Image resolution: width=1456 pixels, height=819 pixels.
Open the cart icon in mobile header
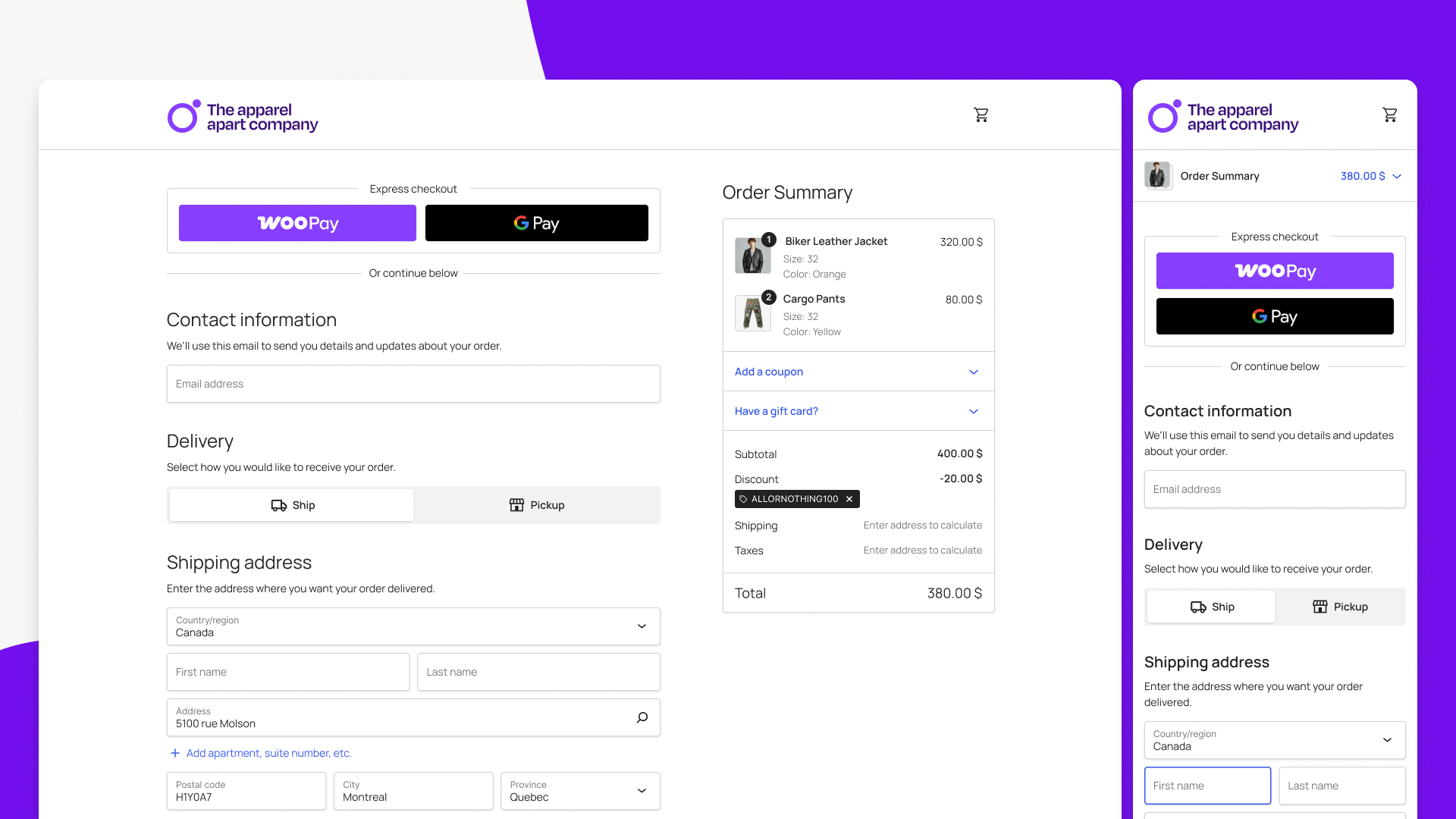pos(1390,115)
